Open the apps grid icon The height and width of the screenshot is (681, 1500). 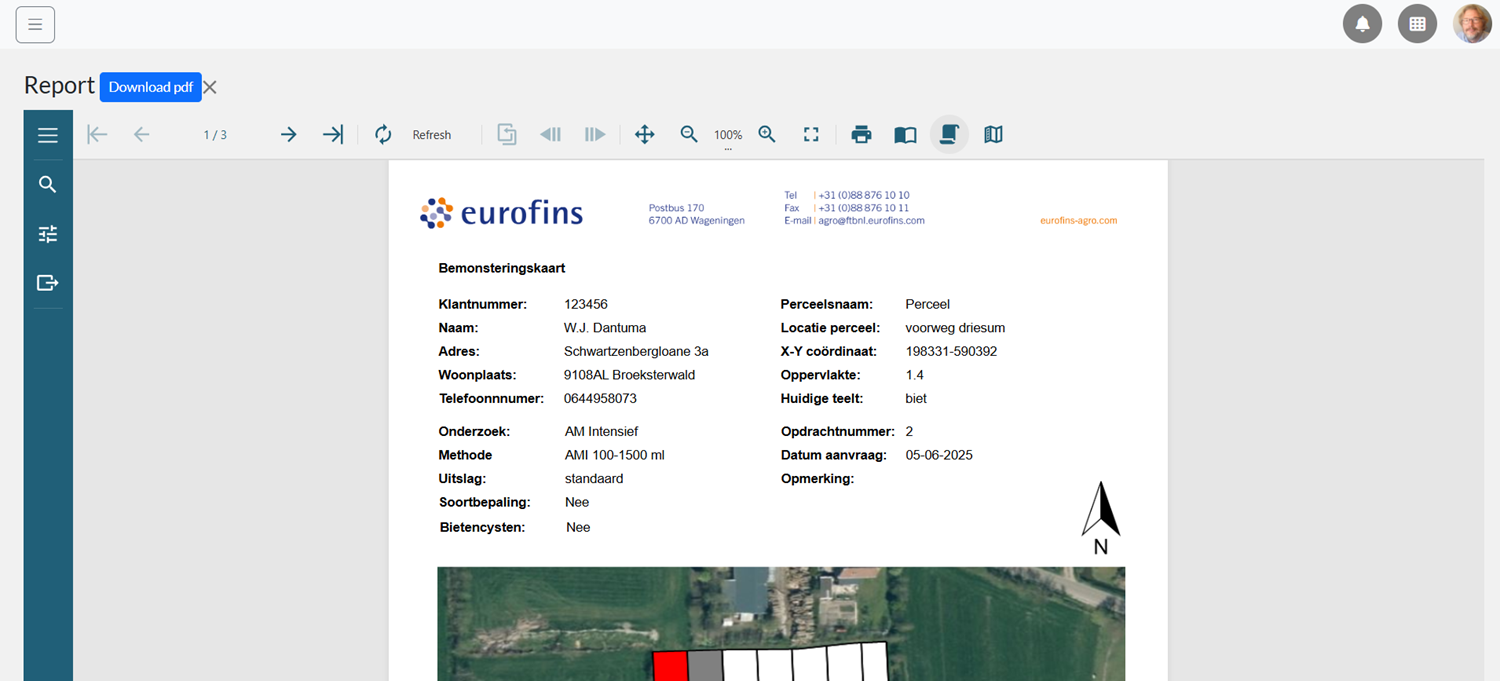(x=1417, y=24)
